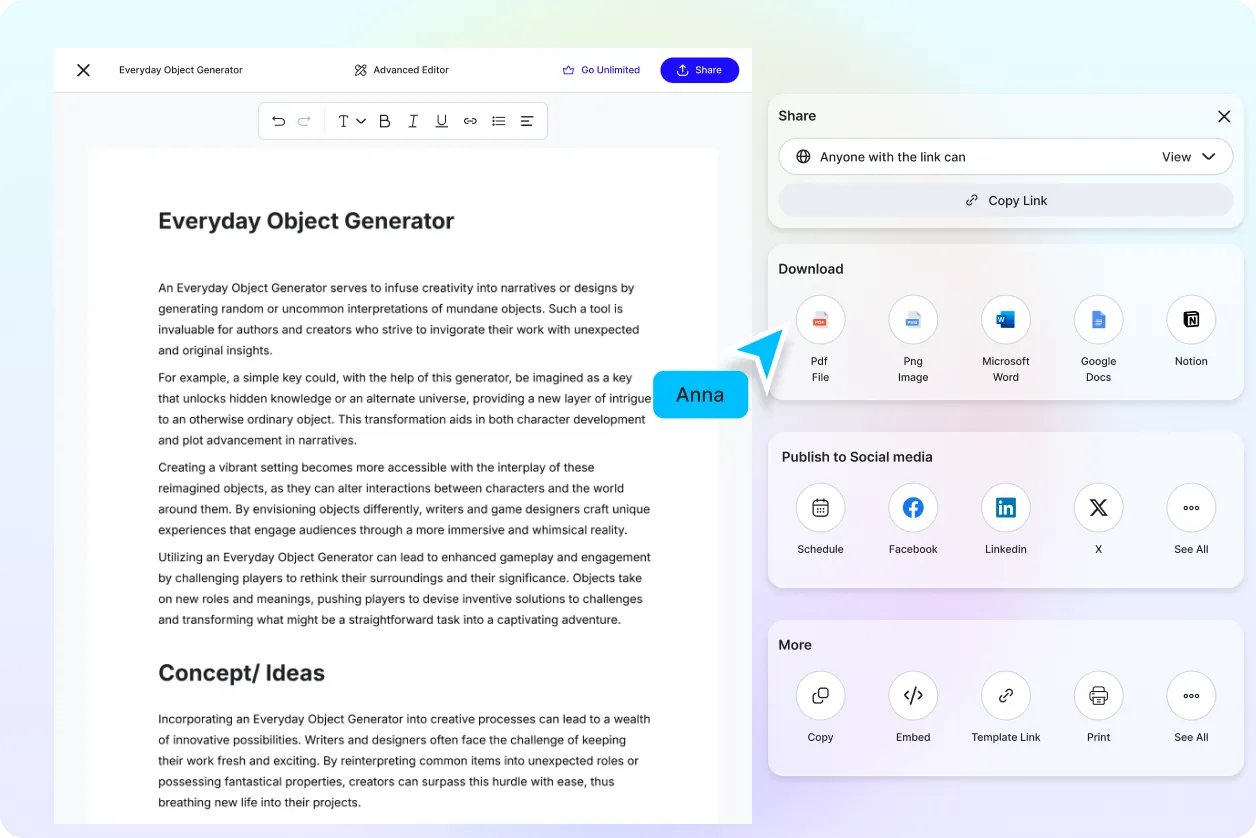Embed the document using the Embed icon
This screenshot has width=1256, height=838.
pos(913,695)
